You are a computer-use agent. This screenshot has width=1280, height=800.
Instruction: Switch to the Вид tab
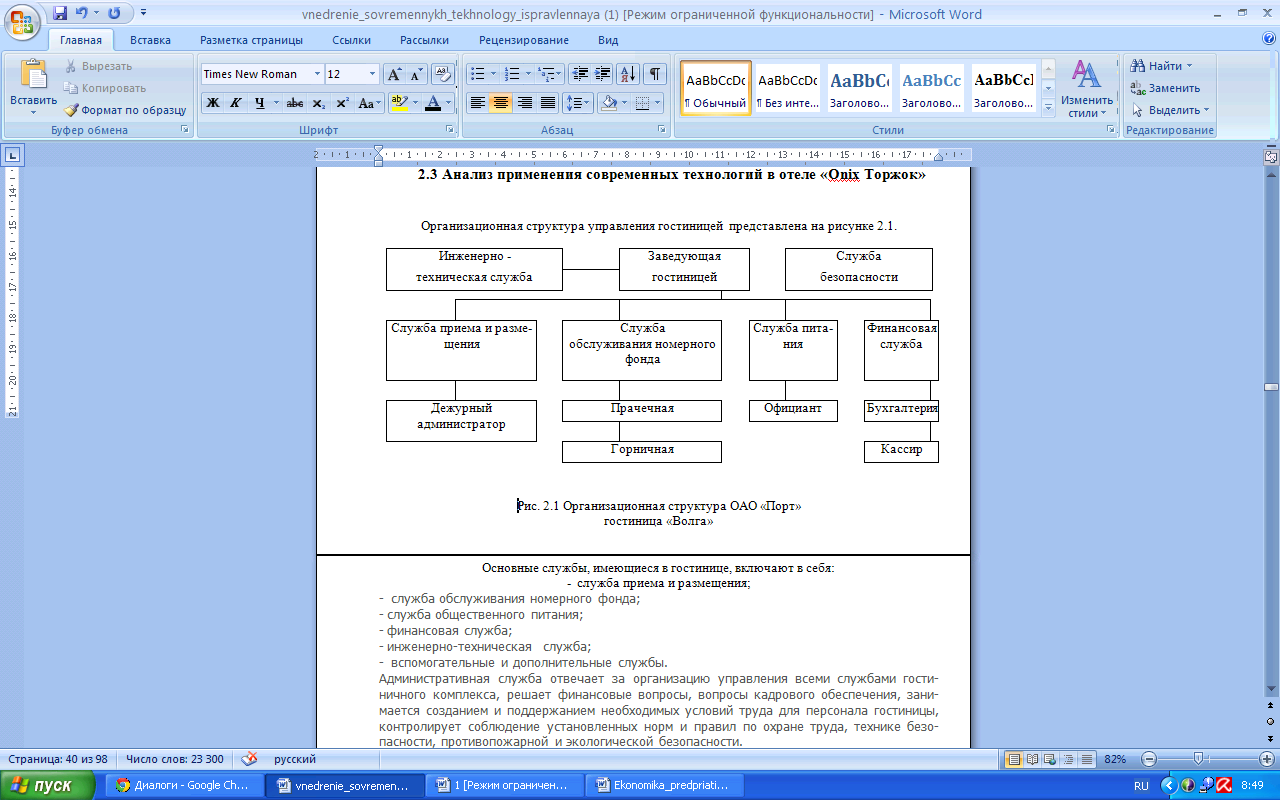coord(608,40)
